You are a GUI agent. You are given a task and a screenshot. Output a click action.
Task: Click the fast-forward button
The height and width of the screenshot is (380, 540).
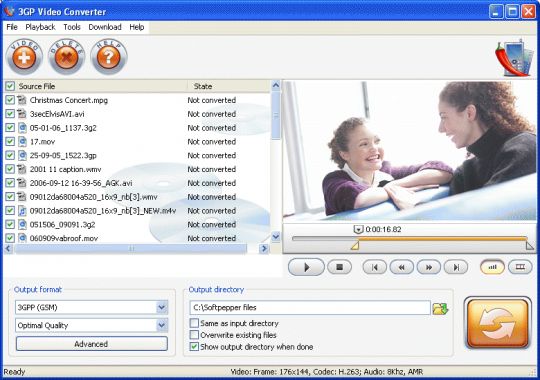(429, 267)
